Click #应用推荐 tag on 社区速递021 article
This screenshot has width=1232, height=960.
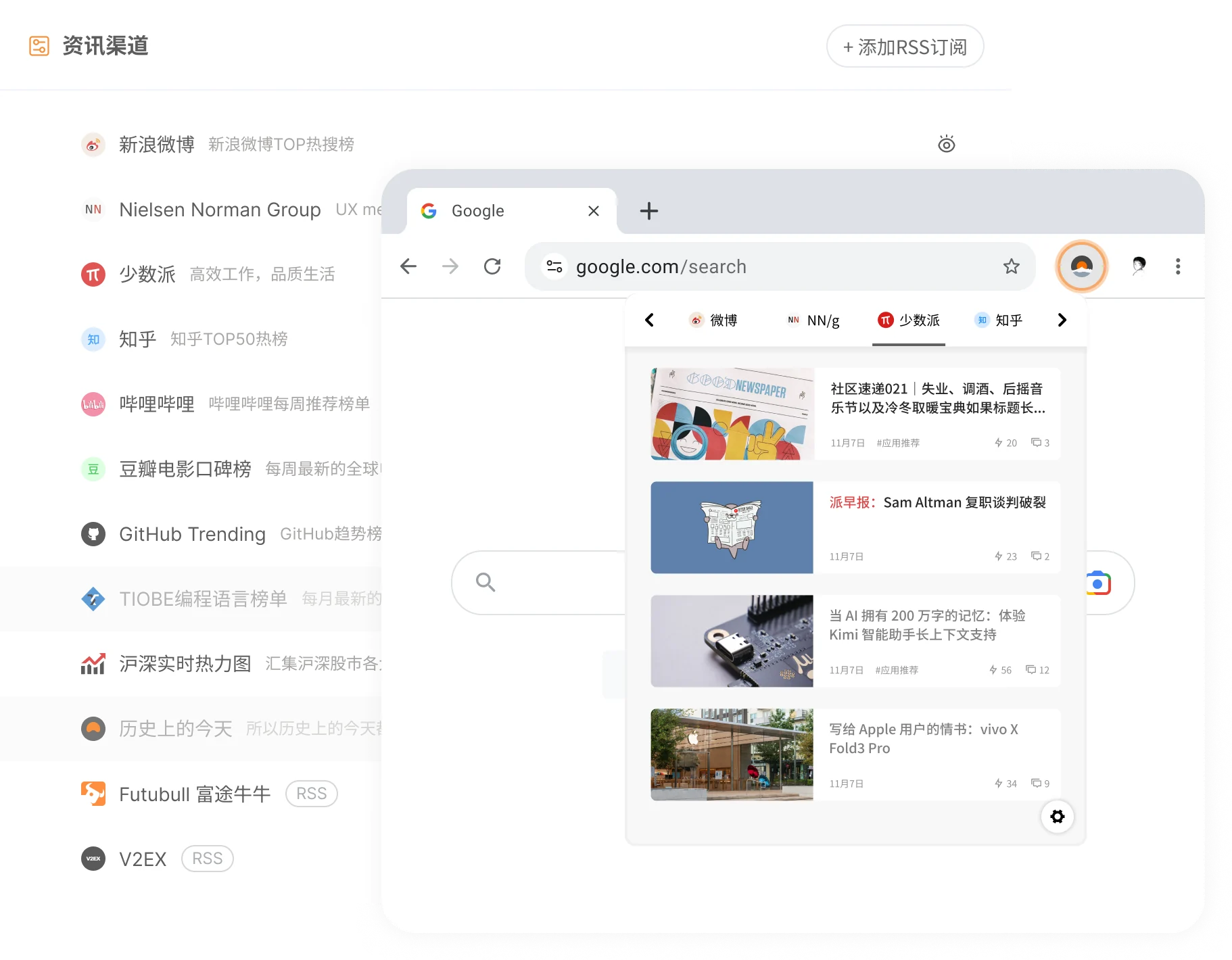(x=898, y=443)
